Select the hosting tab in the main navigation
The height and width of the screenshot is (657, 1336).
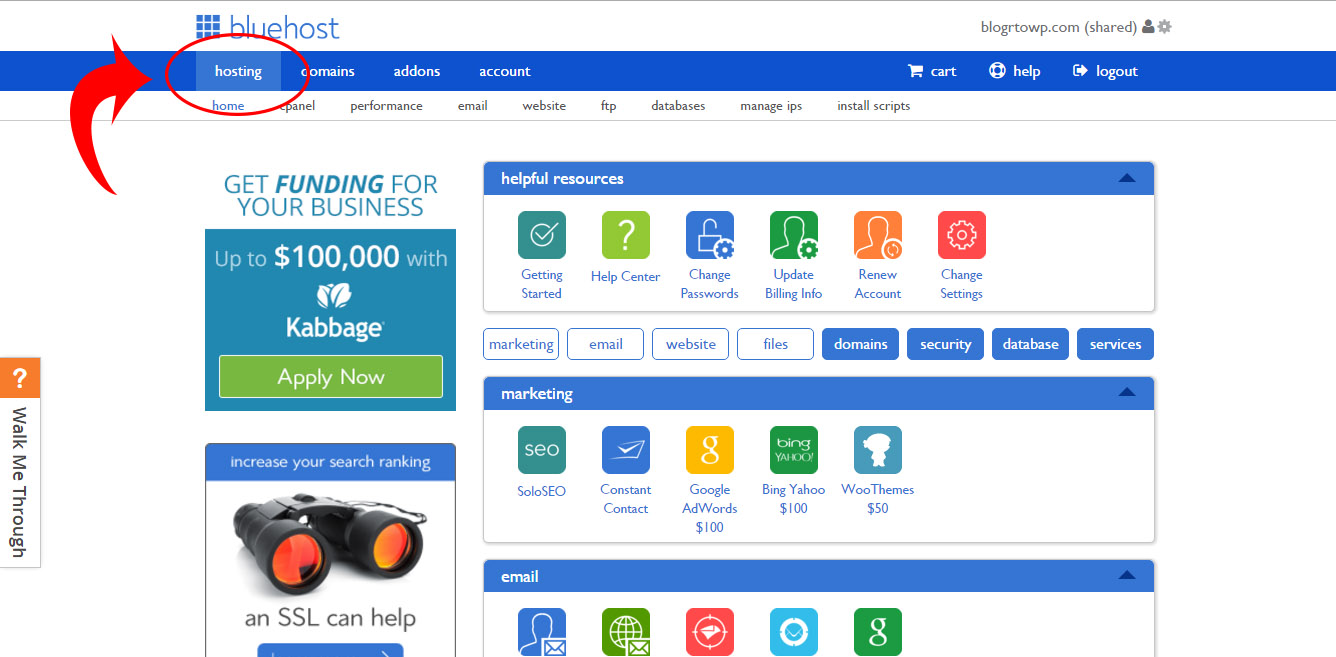click(238, 71)
